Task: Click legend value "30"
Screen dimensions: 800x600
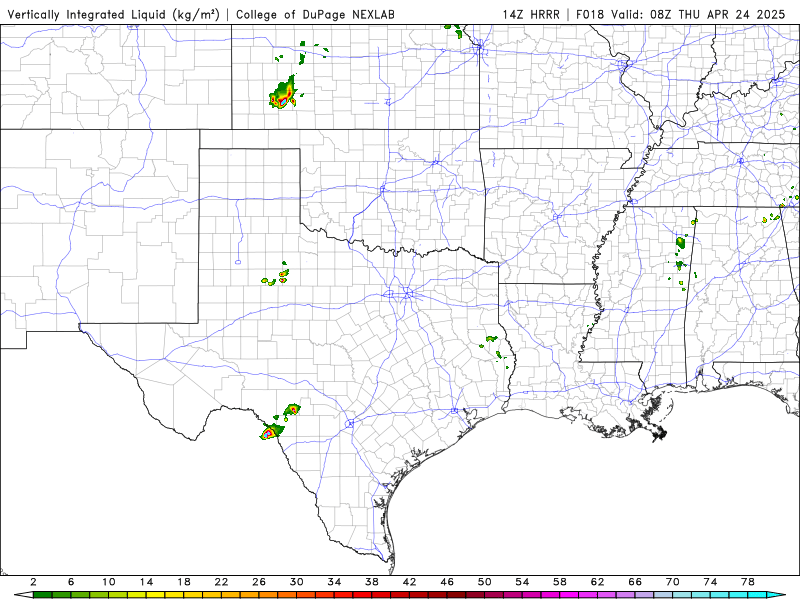Action: tap(296, 582)
